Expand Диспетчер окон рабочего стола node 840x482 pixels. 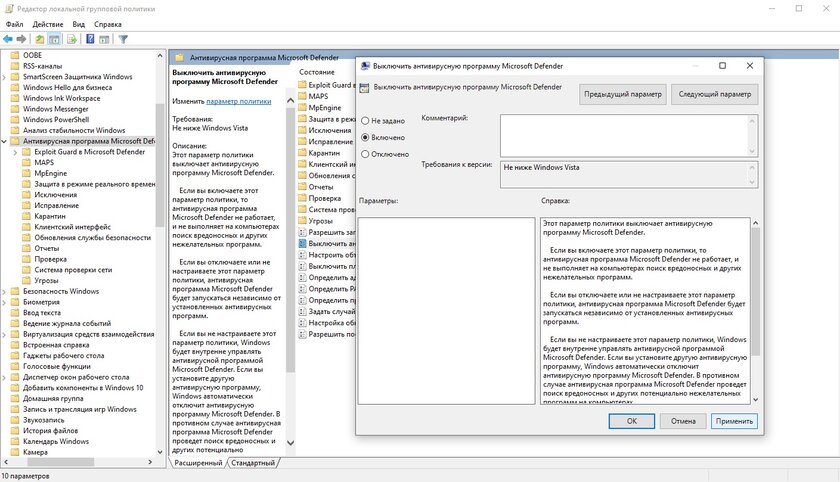[4, 377]
